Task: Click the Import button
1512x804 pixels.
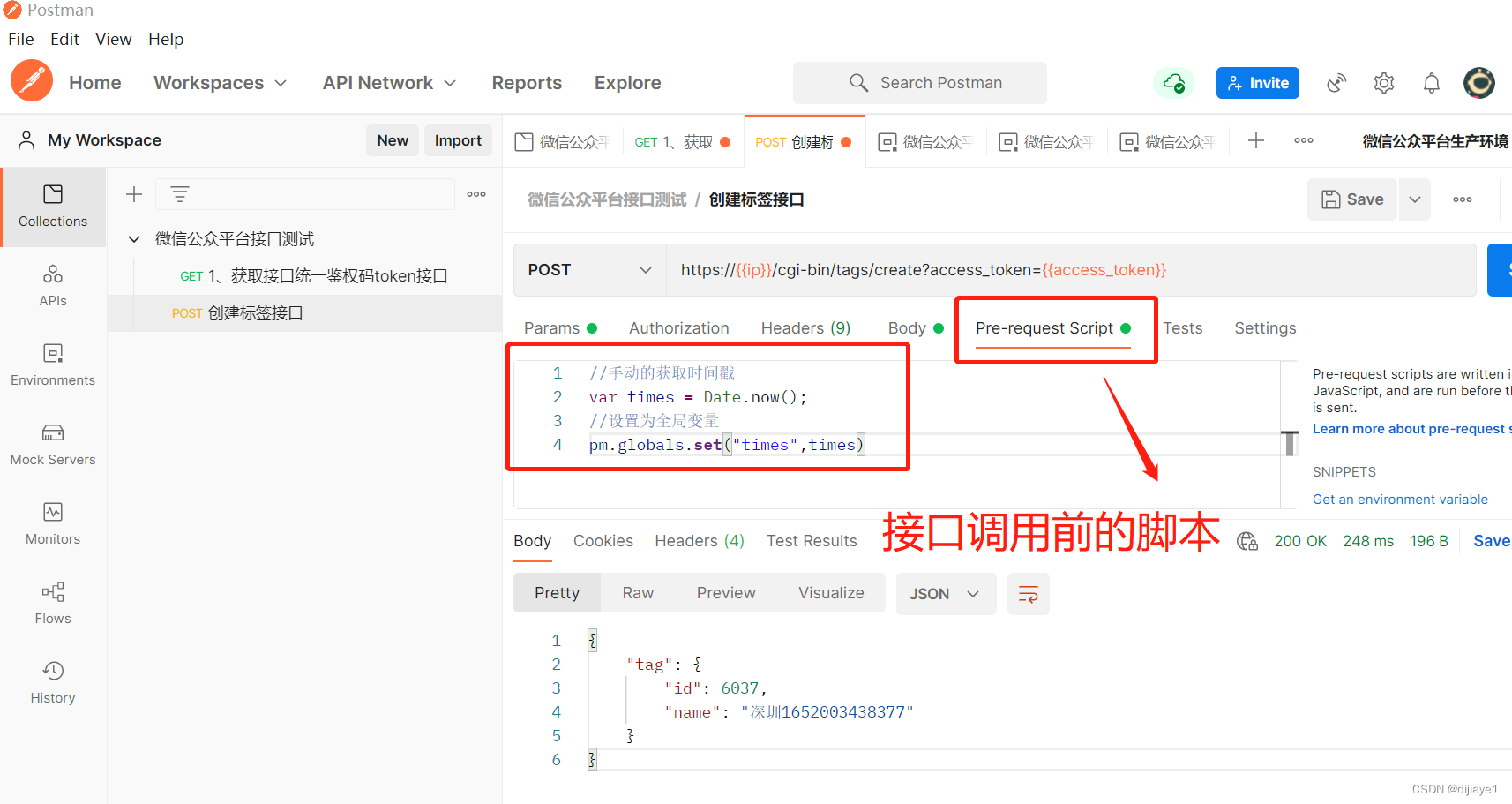Action: click(x=458, y=139)
